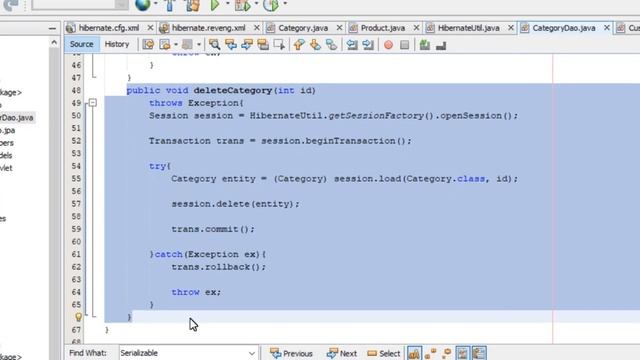640x360 pixels.
Task: Click the globe browser icon
Action: coord(143,5)
